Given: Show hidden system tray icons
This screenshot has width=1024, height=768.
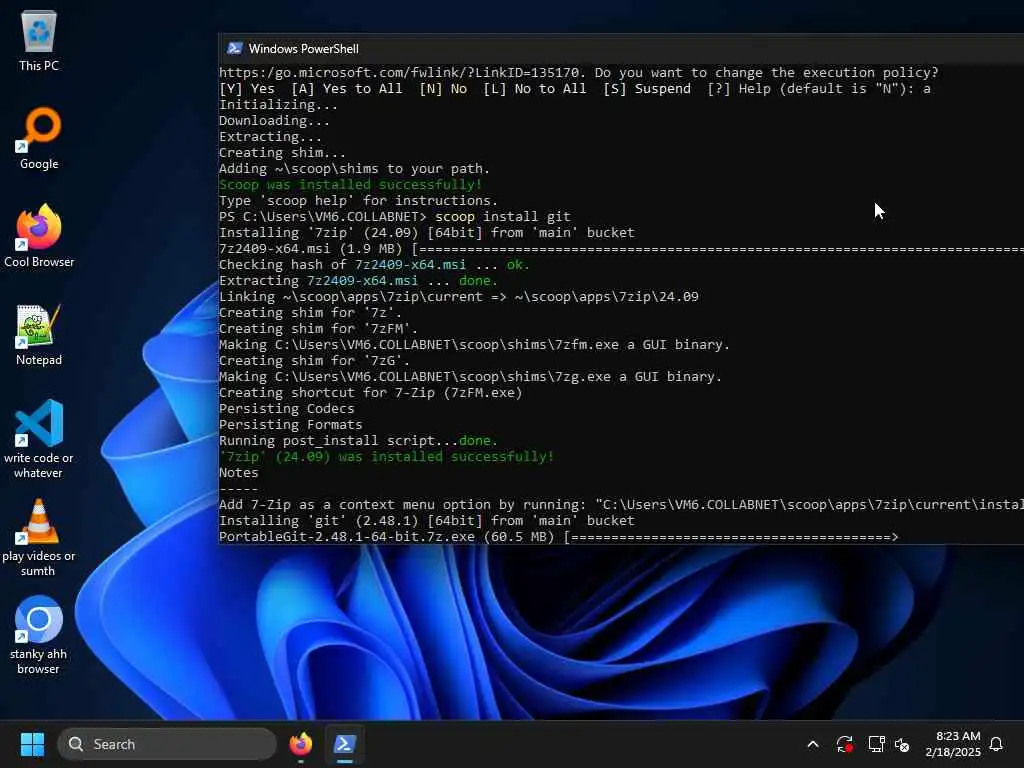Looking at the screenshot, I should tap(813, 744).
